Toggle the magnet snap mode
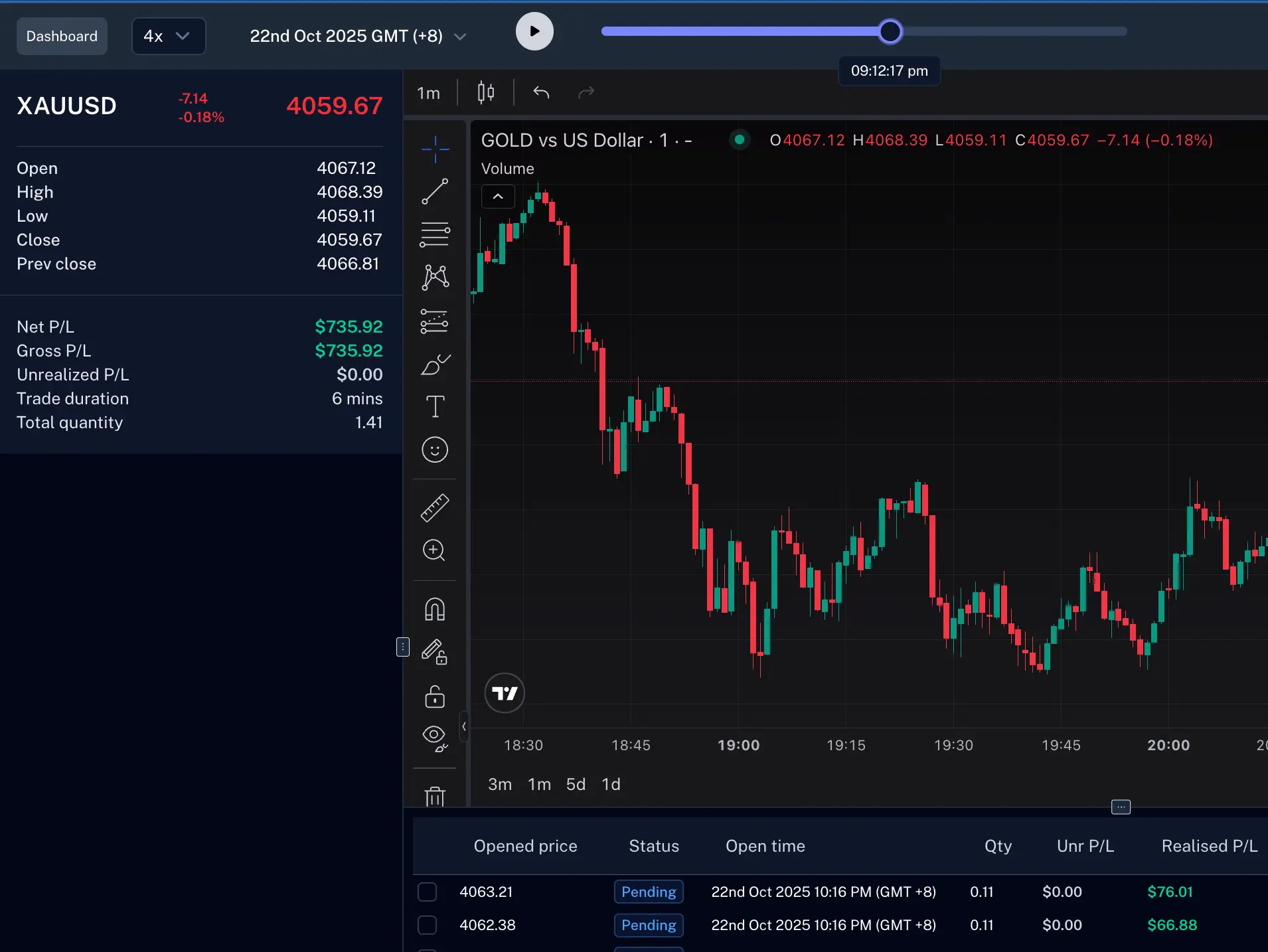The width and height of the screenshot is (1268, 952). 435,609
